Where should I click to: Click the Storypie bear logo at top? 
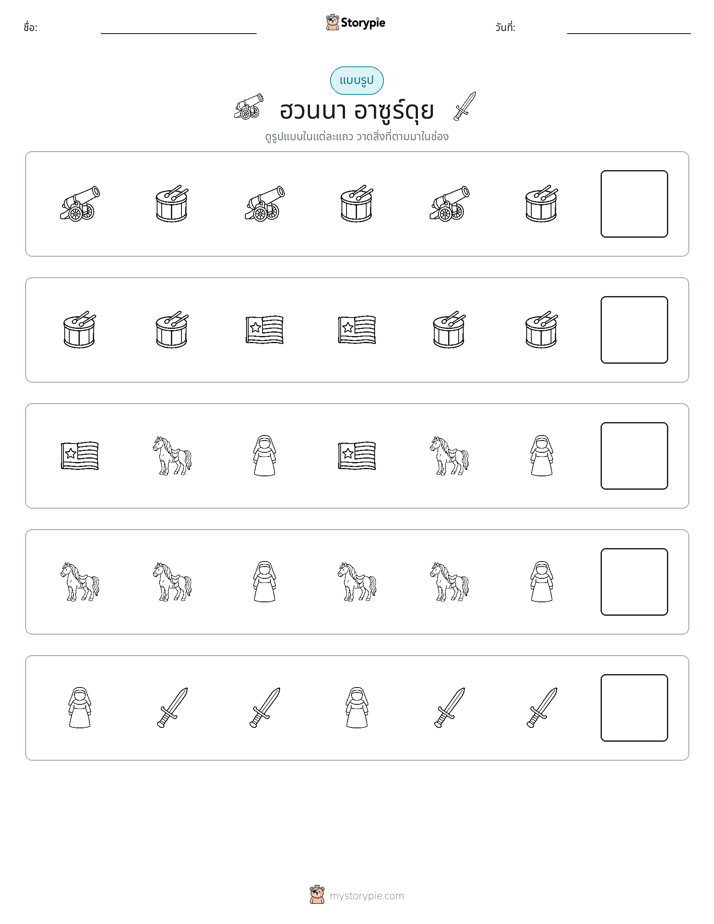(x=332, y=22)
